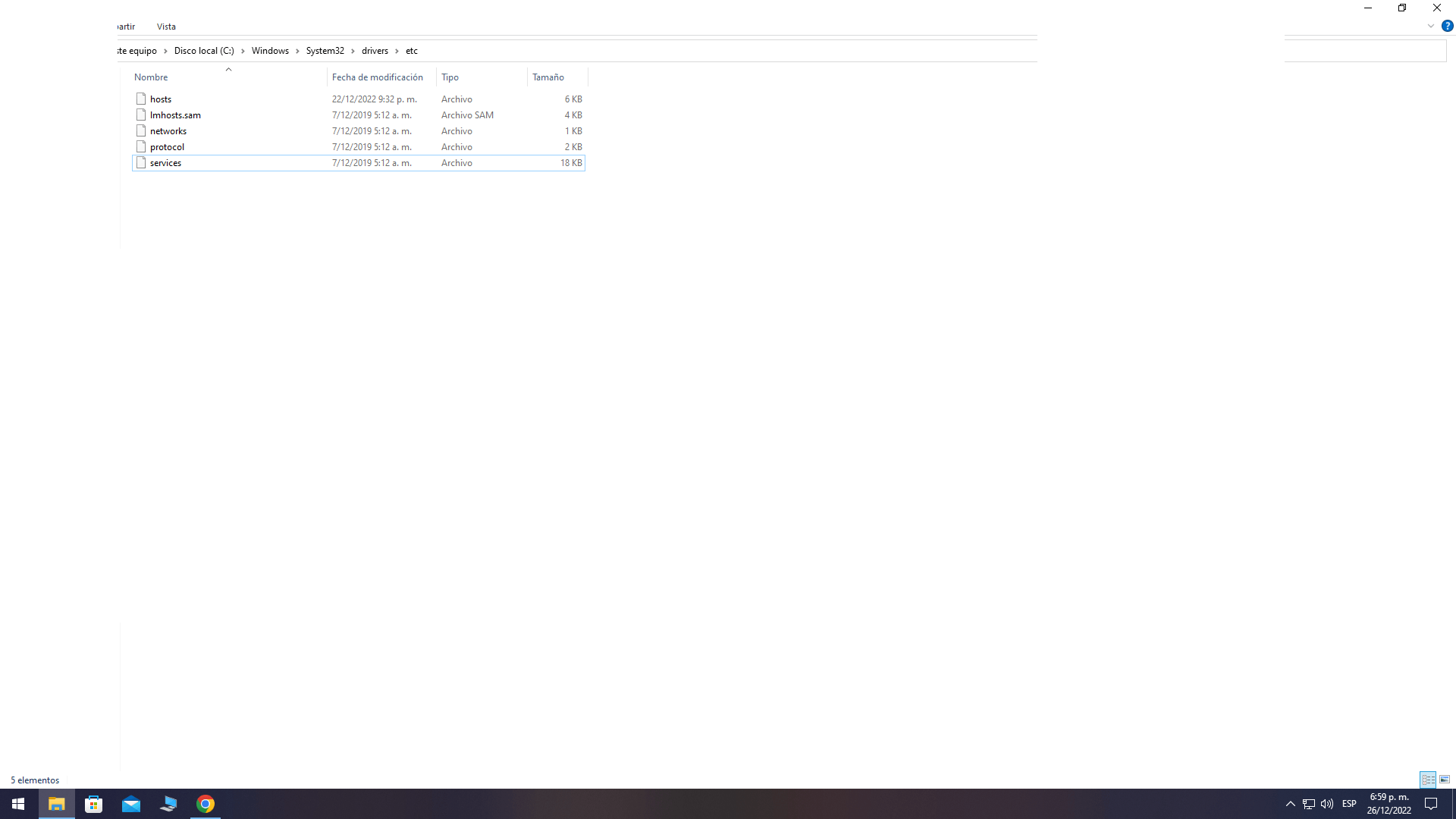
Task: Show hidden system tray icons
Action: point(1290,804)
